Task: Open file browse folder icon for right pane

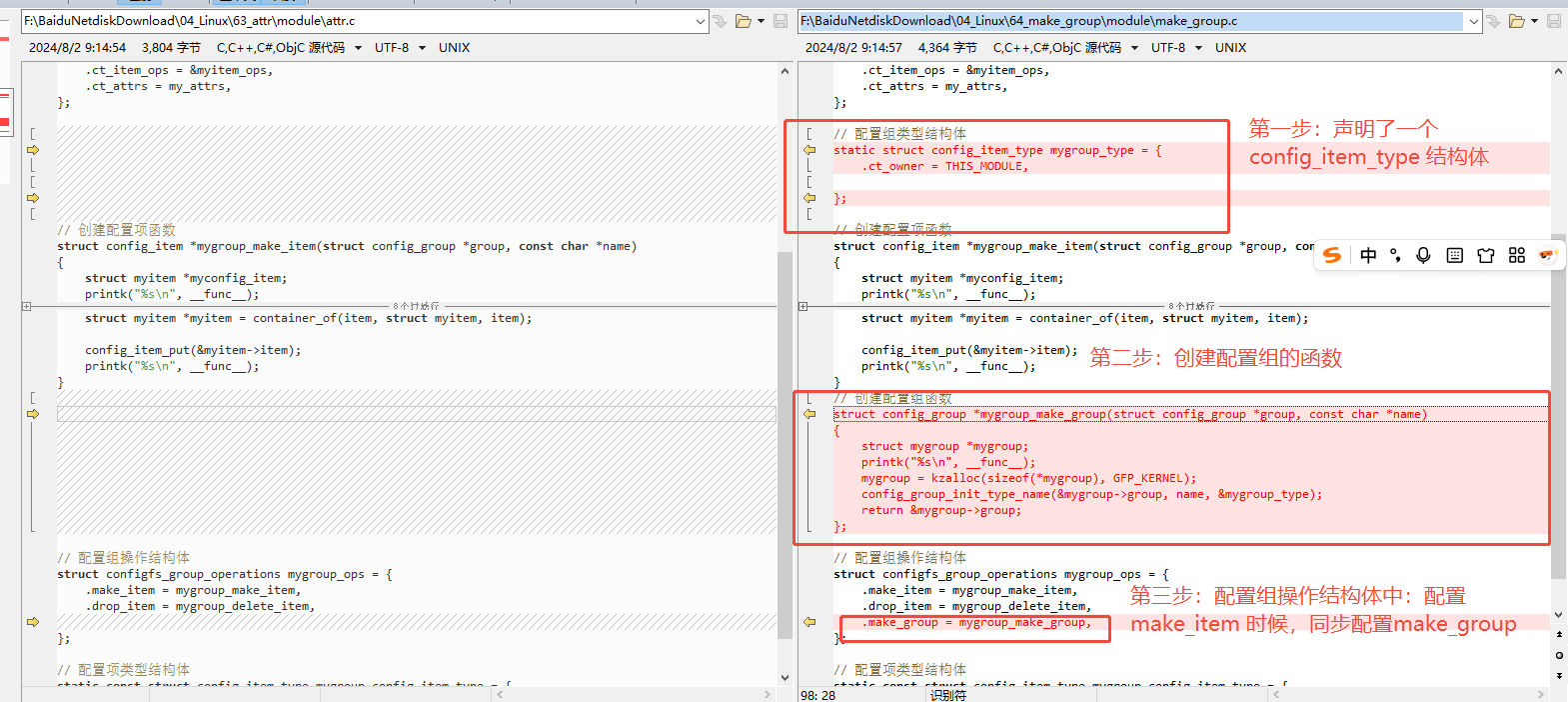Action: coord(1517,21)
